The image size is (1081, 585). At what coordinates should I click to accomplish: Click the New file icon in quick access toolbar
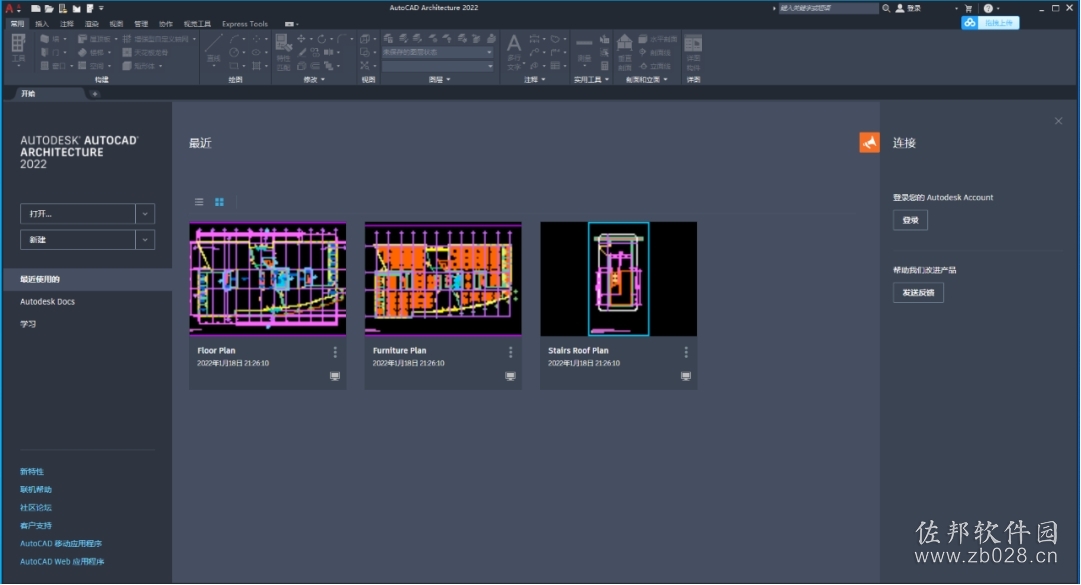(x=35, y=8)
